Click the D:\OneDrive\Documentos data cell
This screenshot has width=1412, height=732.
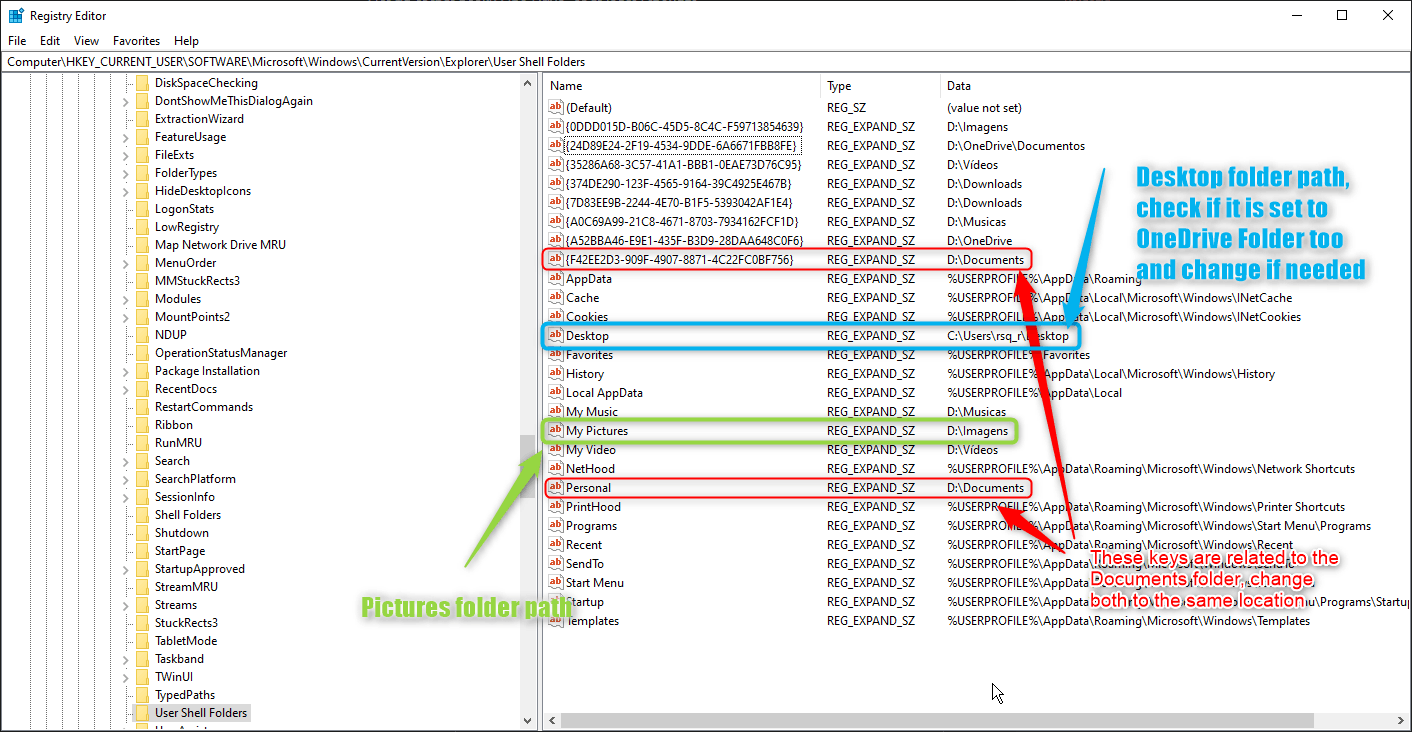pos(1016,146)
